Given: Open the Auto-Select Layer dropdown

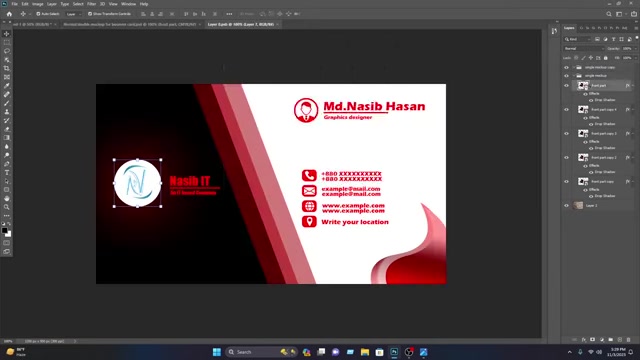Looking at the screenshot, I should pos(73,14).
